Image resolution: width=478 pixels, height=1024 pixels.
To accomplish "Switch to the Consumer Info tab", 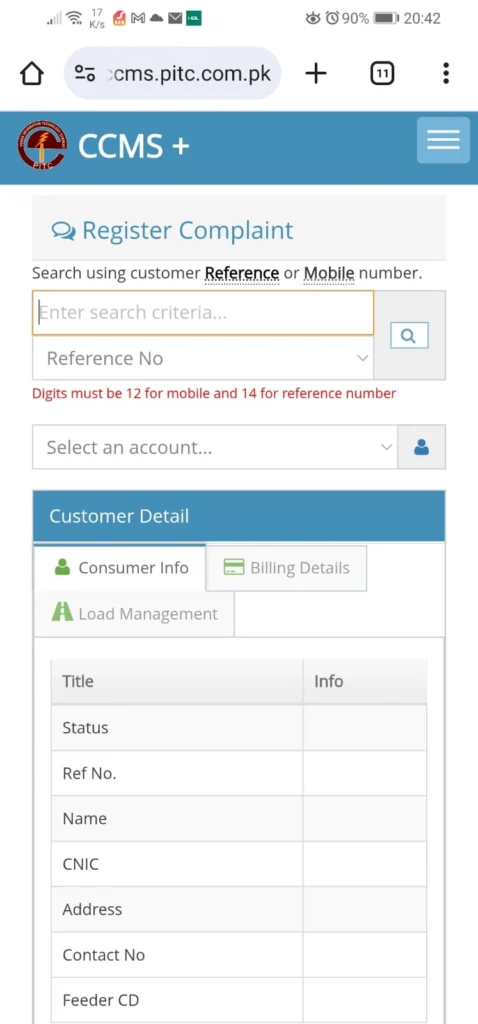I will point(120,568).
